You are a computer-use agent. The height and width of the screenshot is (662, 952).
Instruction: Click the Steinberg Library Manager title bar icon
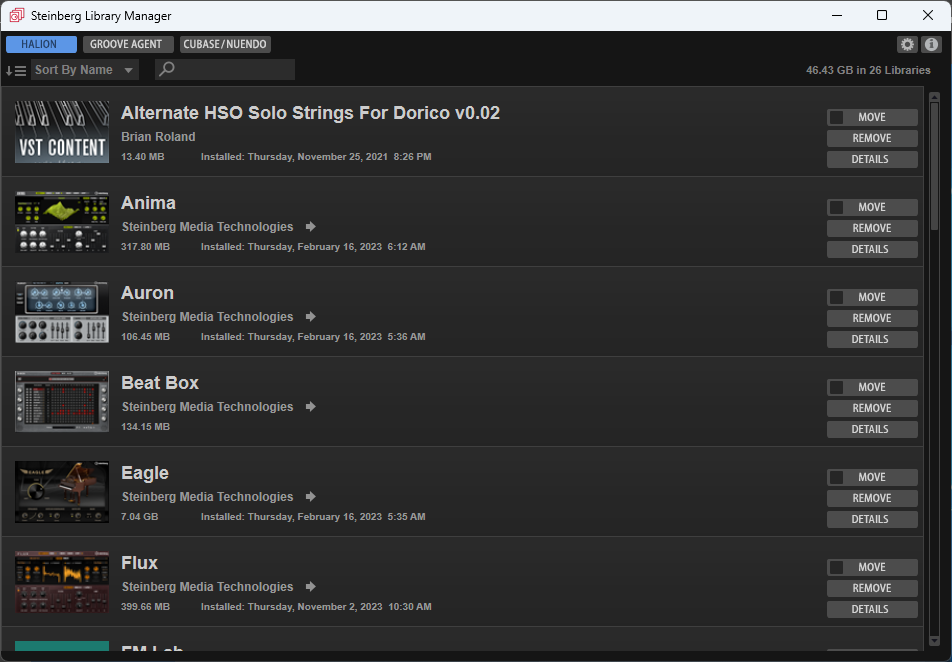click(17, 15)
